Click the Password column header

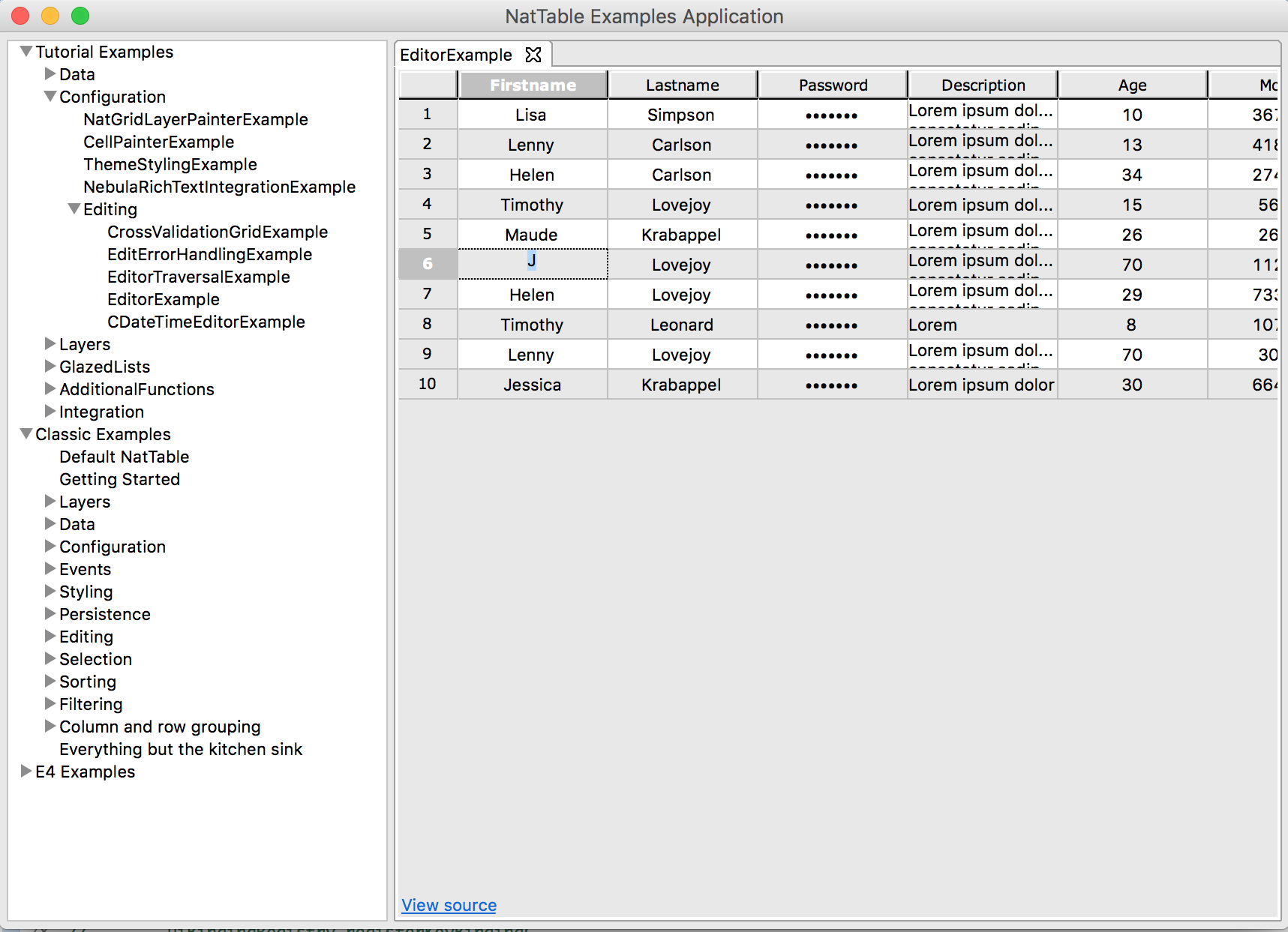(833, 85)
